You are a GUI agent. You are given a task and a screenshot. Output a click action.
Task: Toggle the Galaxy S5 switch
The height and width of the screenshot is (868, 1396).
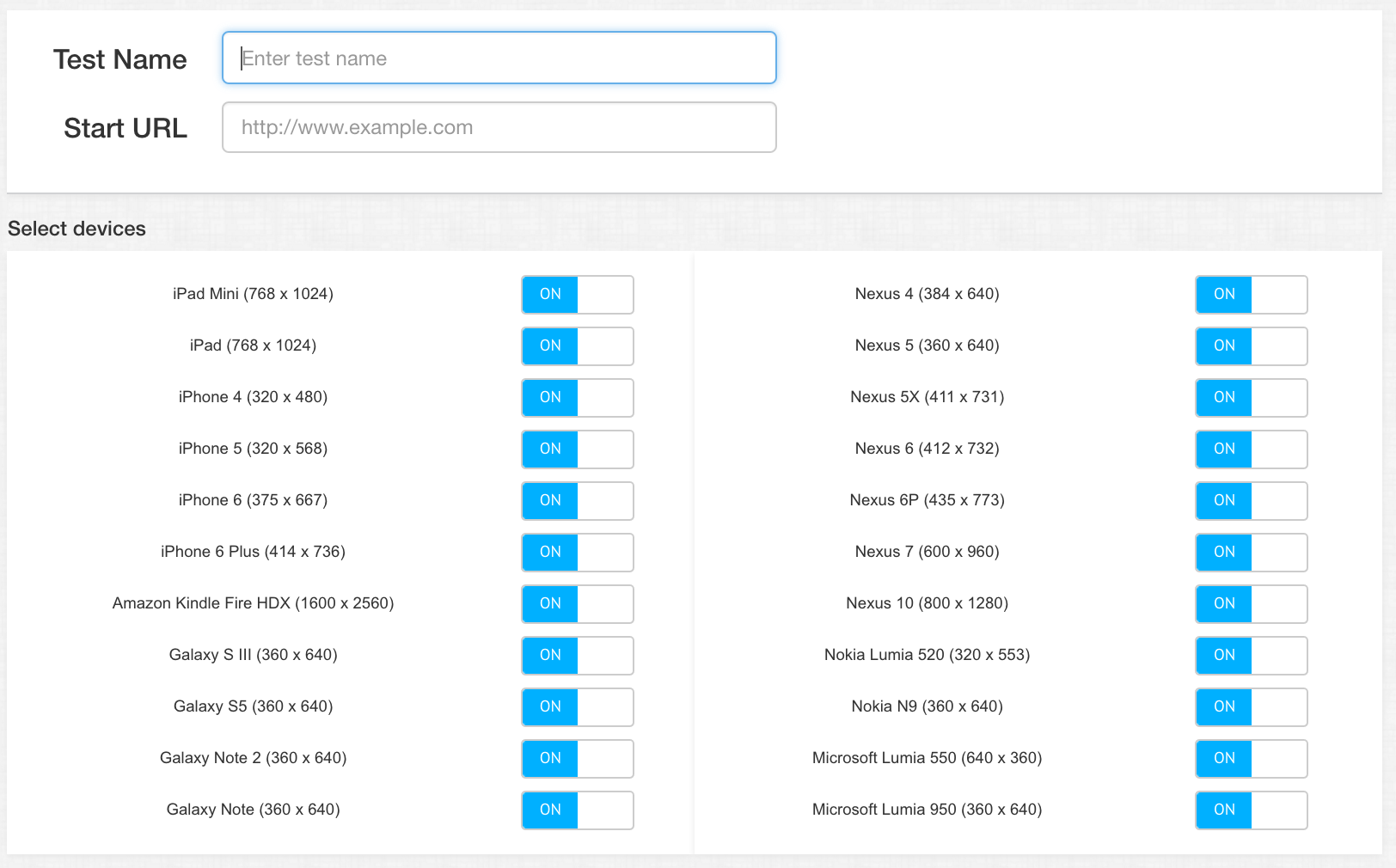click(578, 707)
